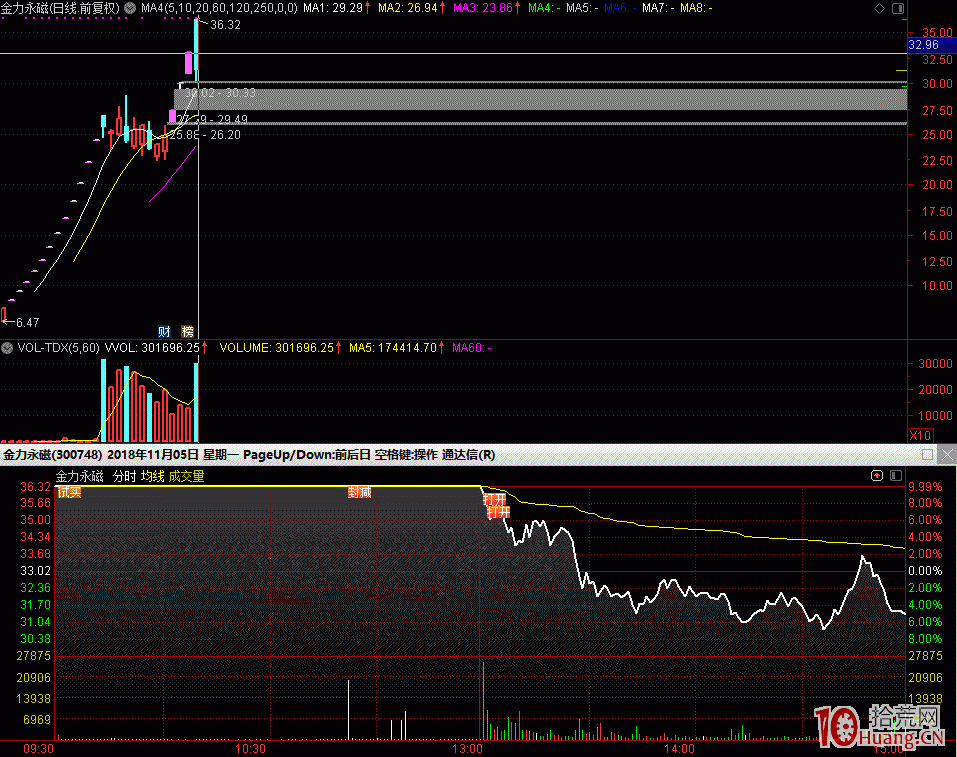Maximize the intraday popup window
This screenshot has width=957, height=757.
click(928, 455)
